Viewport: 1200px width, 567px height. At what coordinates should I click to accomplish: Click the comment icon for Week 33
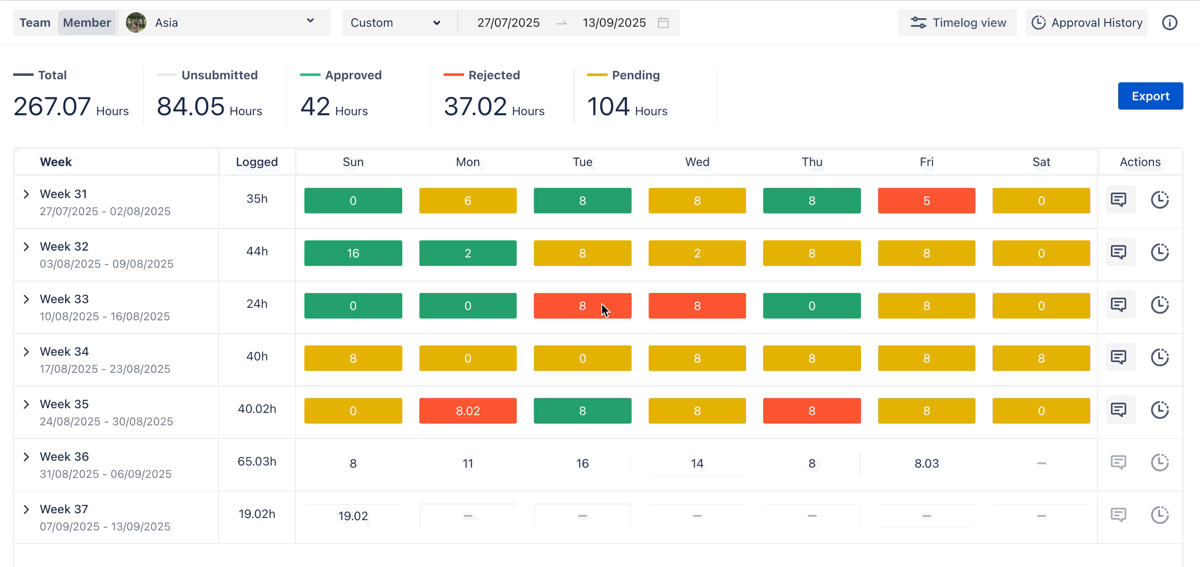pyautogui.click(x=1119, y=305)
